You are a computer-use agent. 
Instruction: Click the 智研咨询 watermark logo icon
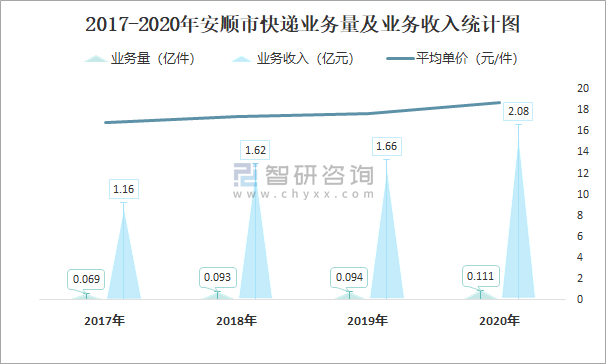(245, 175)
